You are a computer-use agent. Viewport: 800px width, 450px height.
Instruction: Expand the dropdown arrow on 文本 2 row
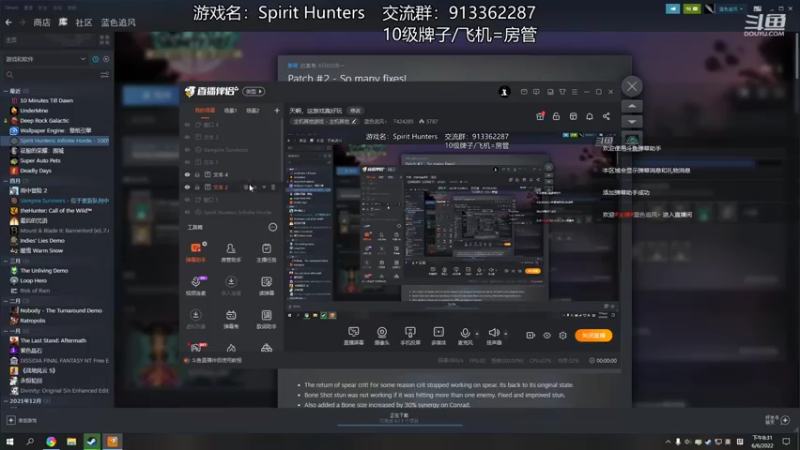click(x=264, y=187)
